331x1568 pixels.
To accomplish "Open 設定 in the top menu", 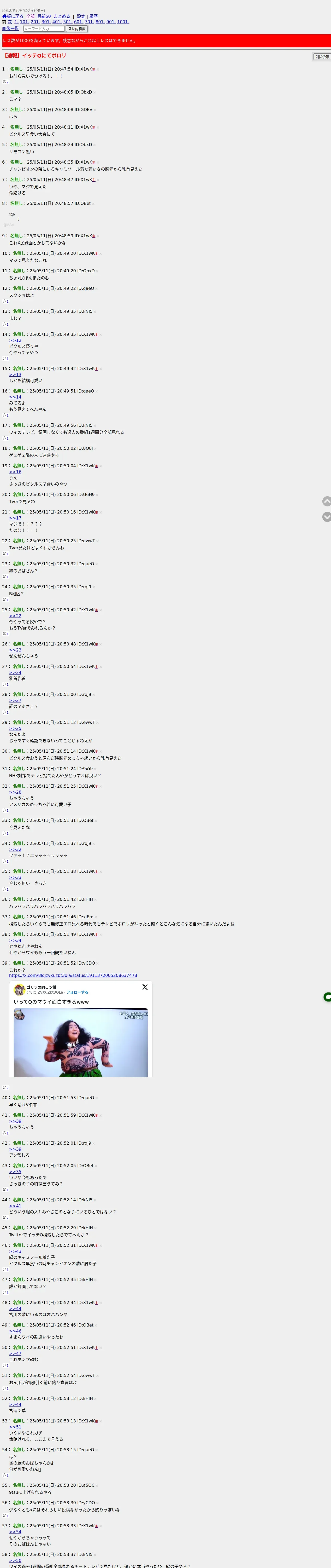I will pyautogui.click(x=81, y=16).
